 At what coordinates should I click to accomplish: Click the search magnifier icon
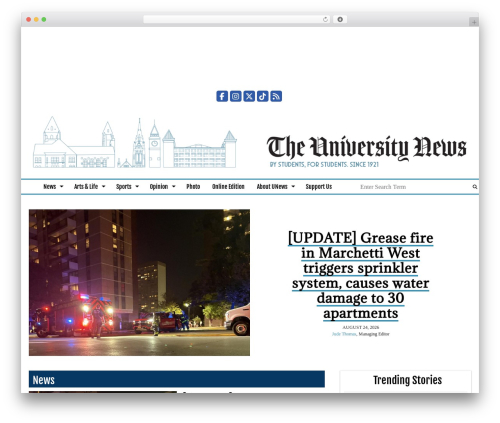(475, 187)
